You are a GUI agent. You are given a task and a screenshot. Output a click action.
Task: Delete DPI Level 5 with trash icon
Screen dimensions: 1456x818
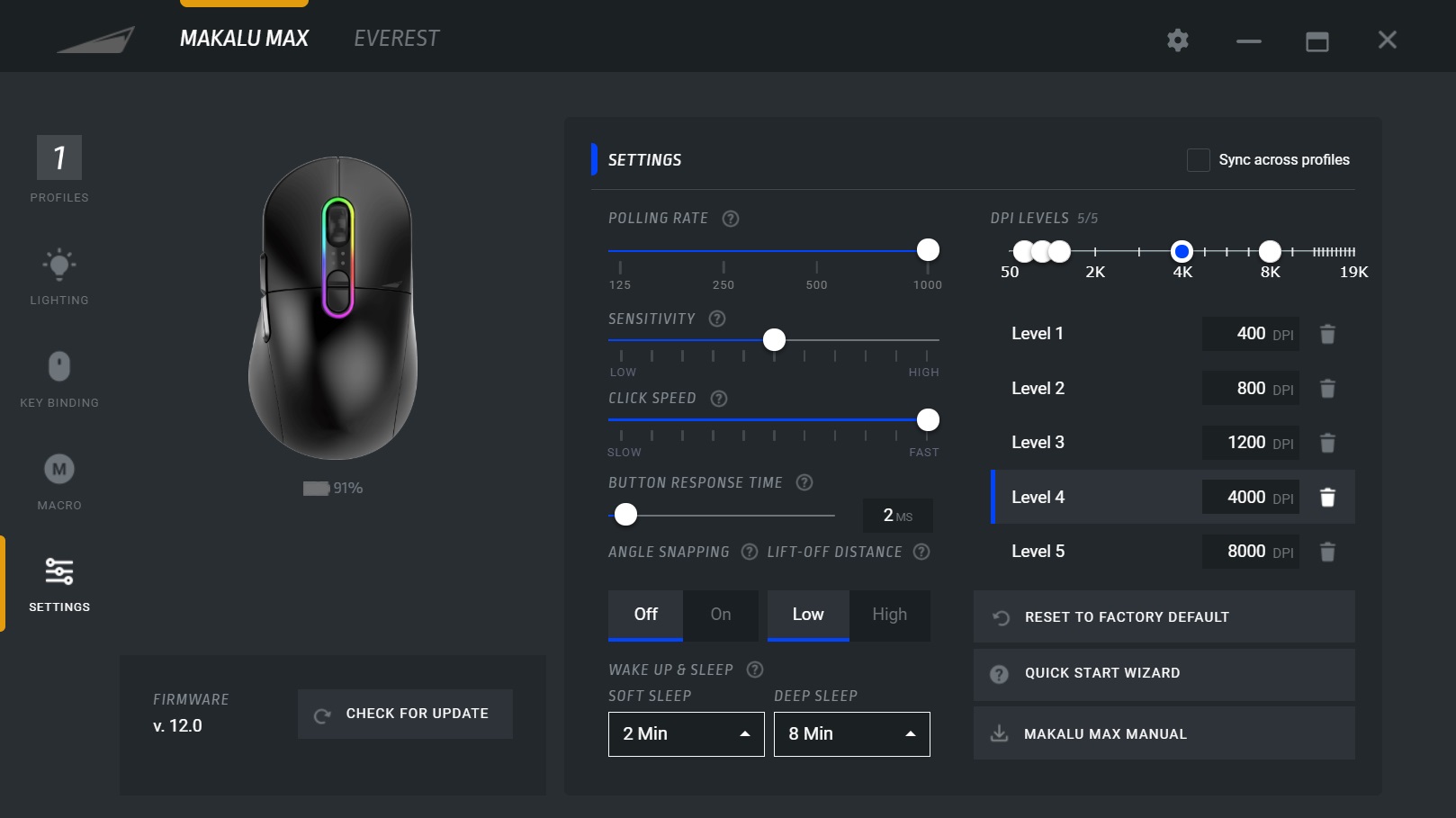click(x=1327, y=552)
